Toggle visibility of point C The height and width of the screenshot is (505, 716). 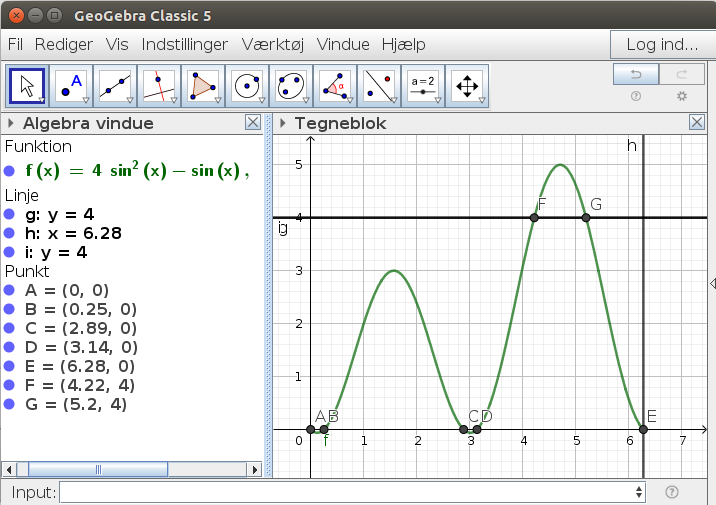click(9, 328)
